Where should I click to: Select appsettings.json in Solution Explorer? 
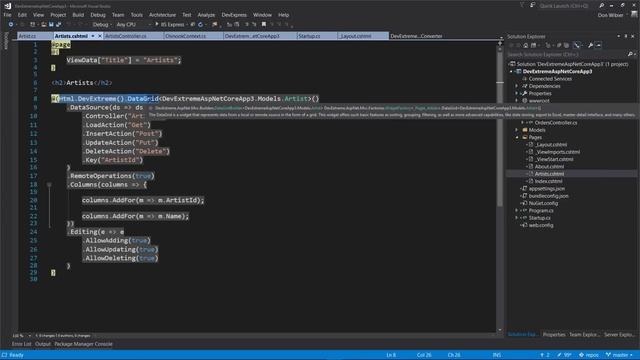547,189
